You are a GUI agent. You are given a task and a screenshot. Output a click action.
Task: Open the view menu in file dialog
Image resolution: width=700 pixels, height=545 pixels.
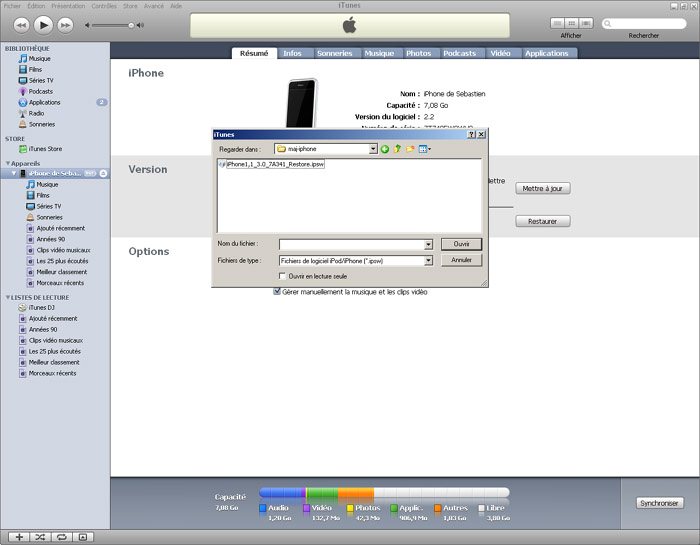click(x=425, y=149)
